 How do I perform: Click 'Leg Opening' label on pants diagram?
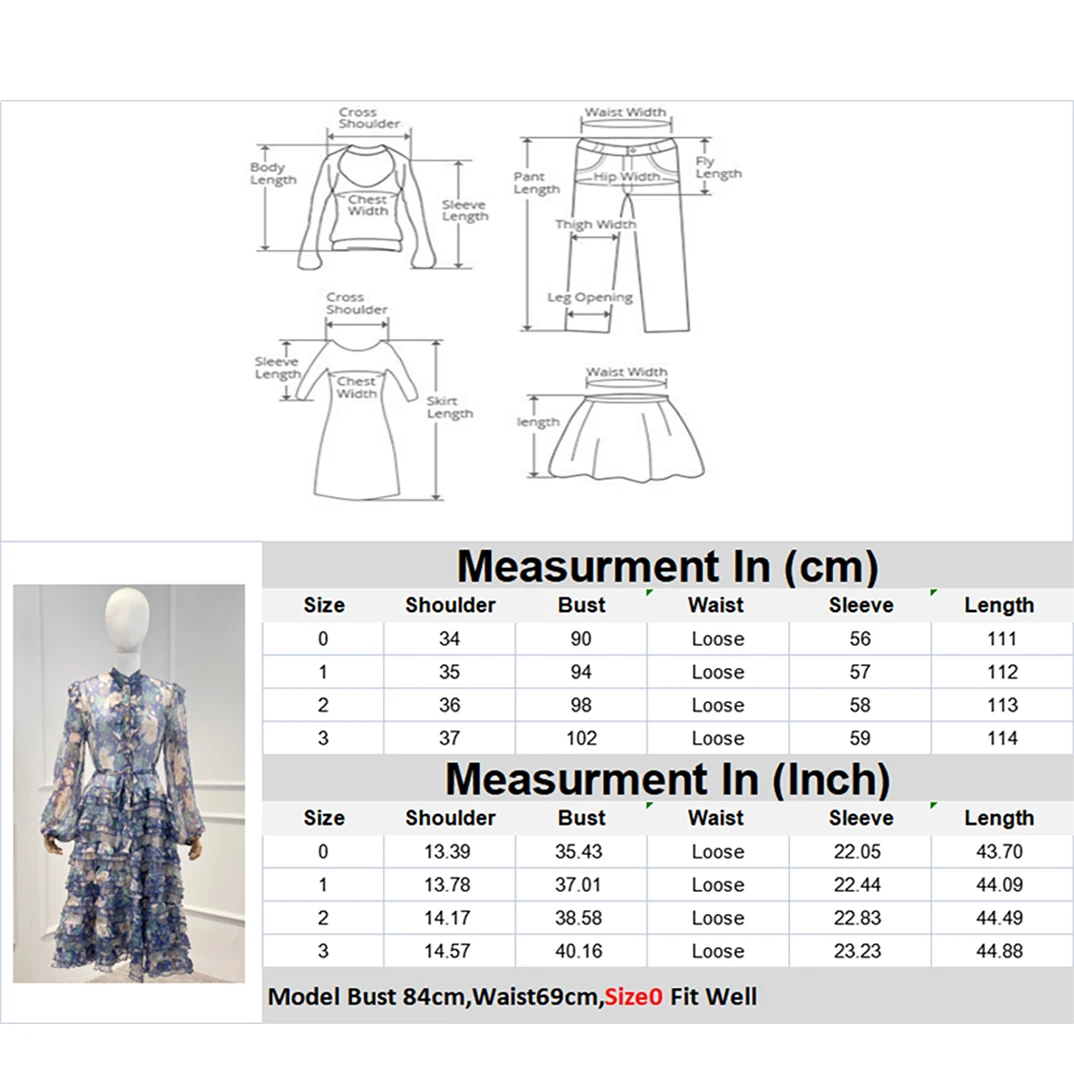(x=589, y=297)
